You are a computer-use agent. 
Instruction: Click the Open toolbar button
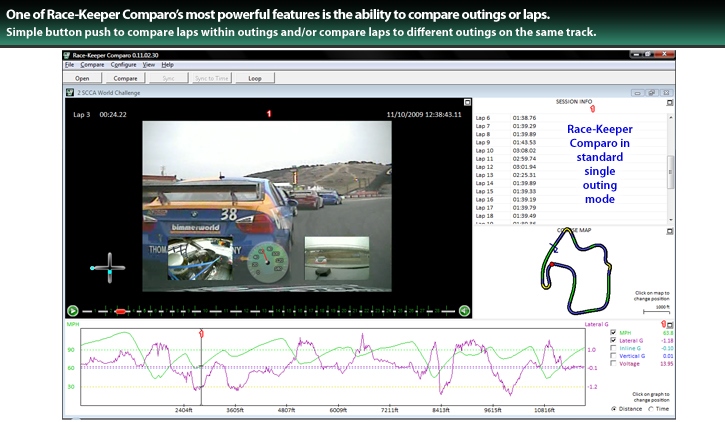click(x=82, y=77)
